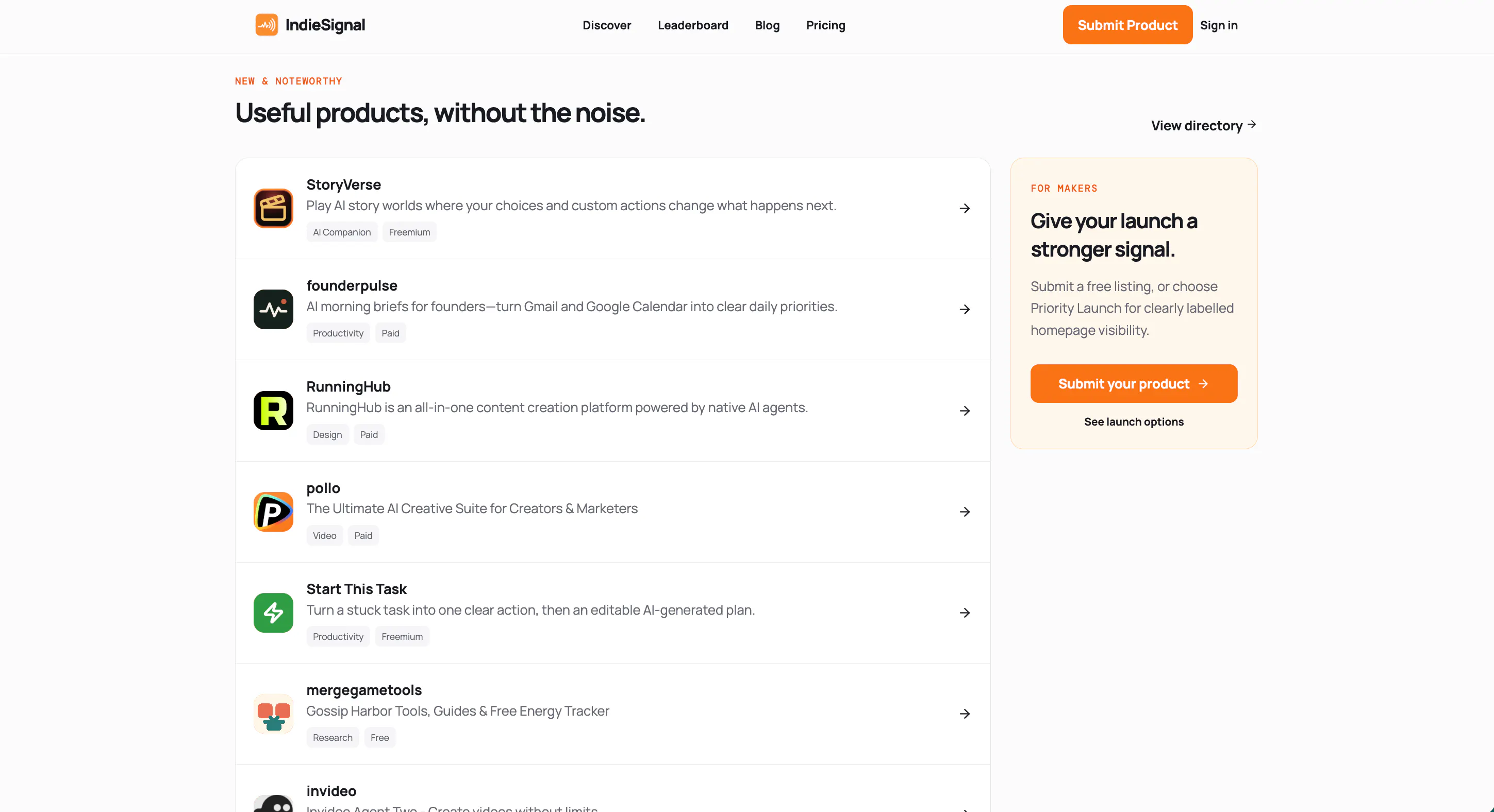Select the Research tag on mergegametools
Screen dimensions: 1494x812
[333, 738]
